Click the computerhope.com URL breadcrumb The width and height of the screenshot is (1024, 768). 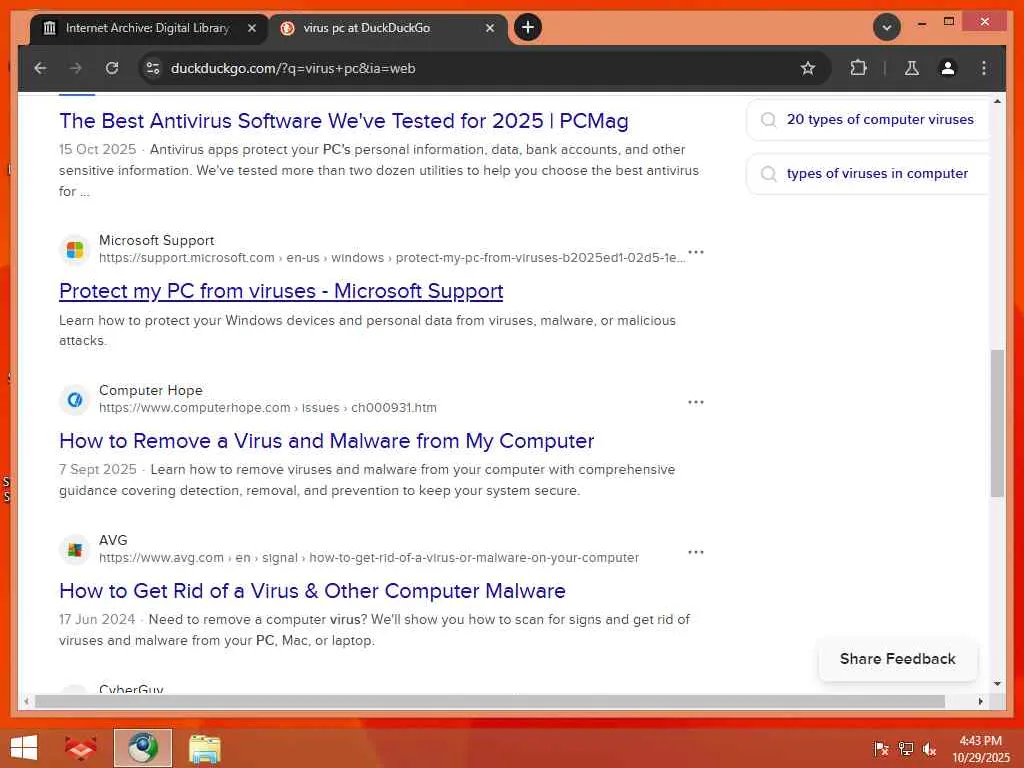[x=268, y=408]
